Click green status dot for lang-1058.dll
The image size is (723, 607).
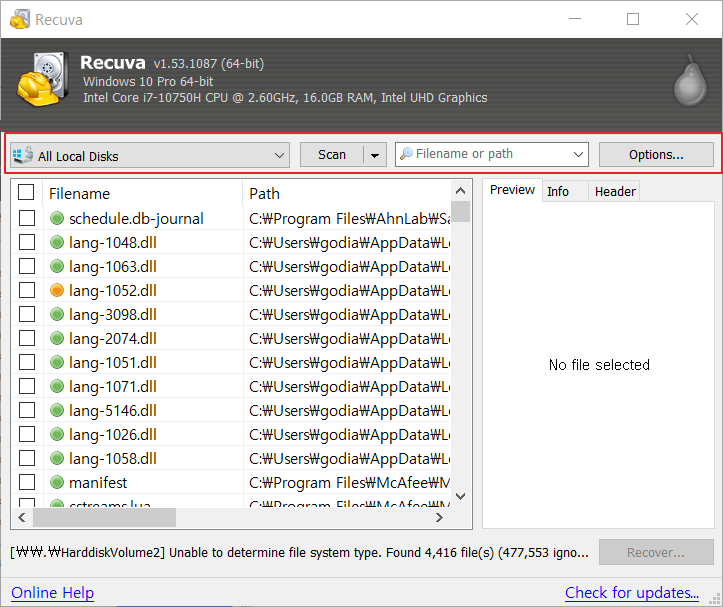pos(57,458)
